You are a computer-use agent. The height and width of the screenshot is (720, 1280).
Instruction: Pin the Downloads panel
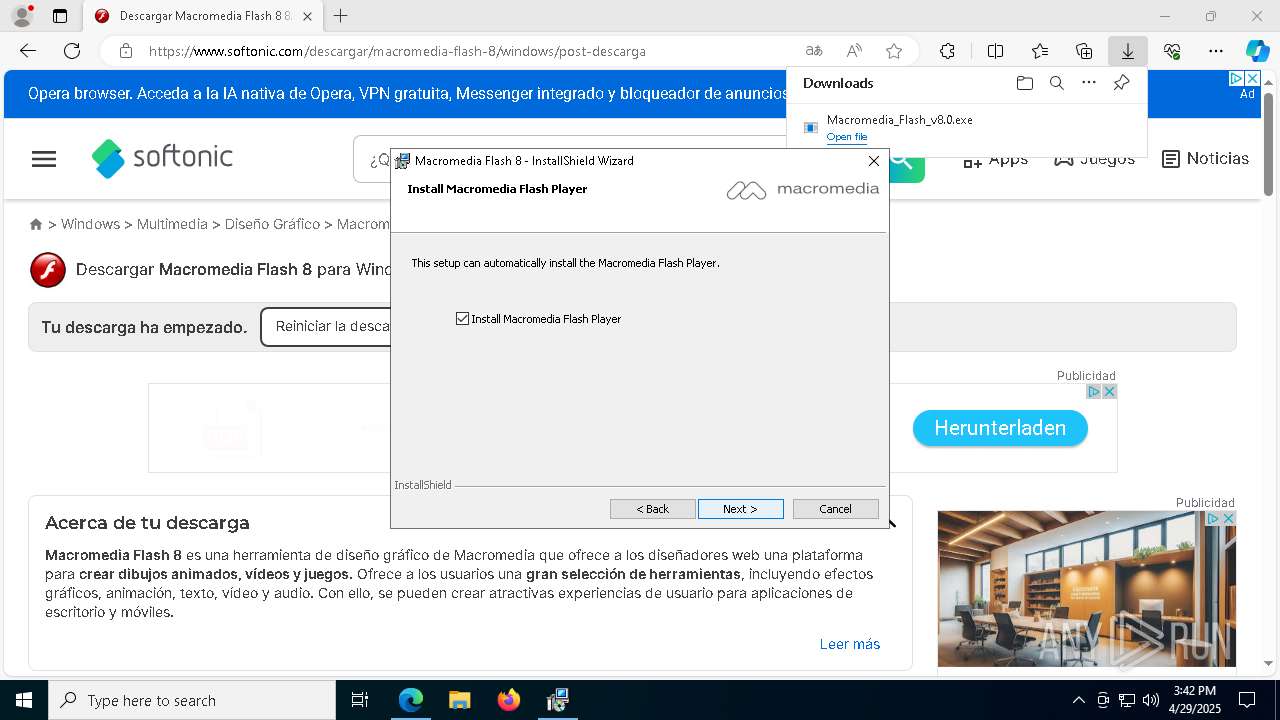[1121, 83]
